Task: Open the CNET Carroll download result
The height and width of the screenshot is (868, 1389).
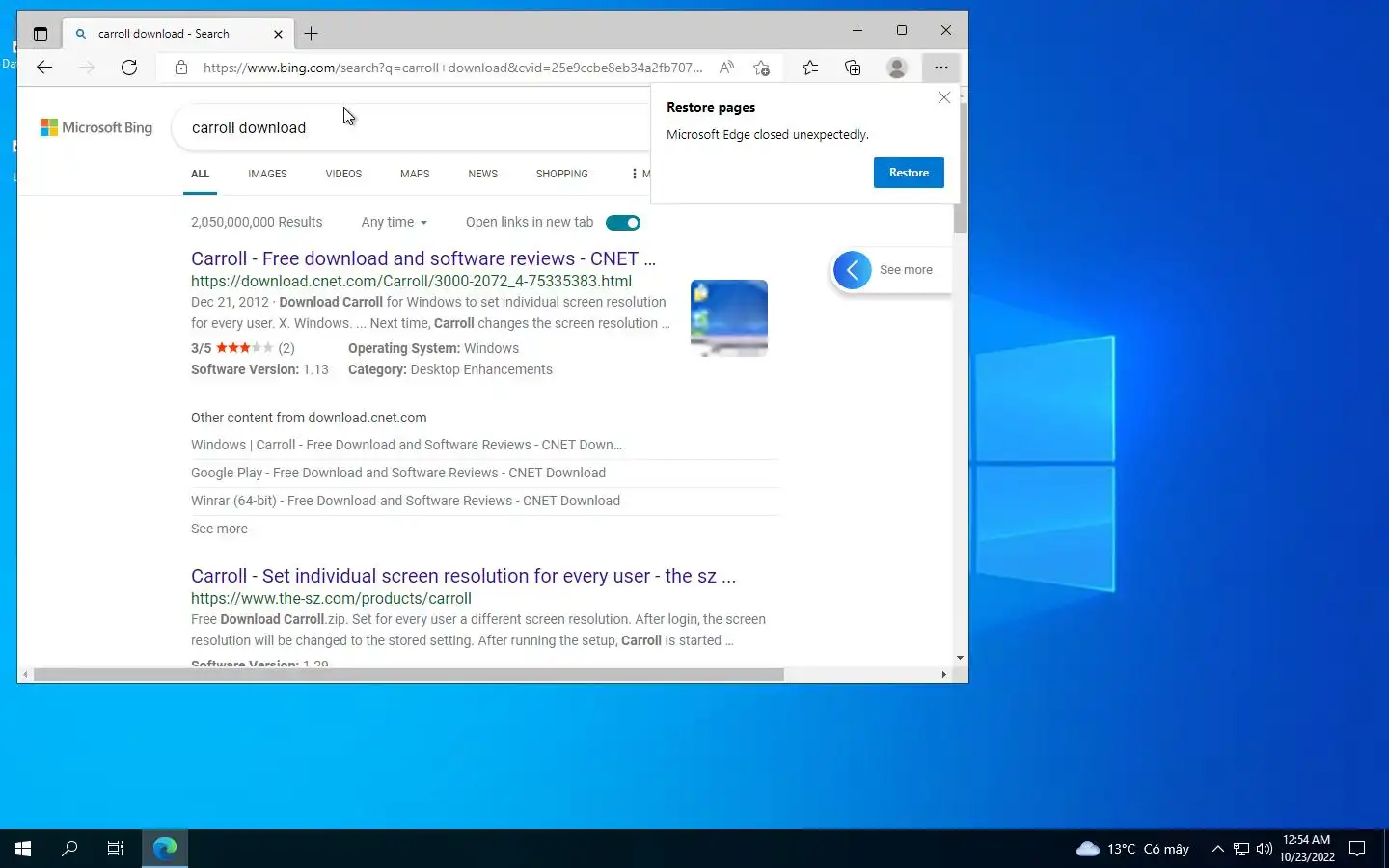Action: (422, 258)
